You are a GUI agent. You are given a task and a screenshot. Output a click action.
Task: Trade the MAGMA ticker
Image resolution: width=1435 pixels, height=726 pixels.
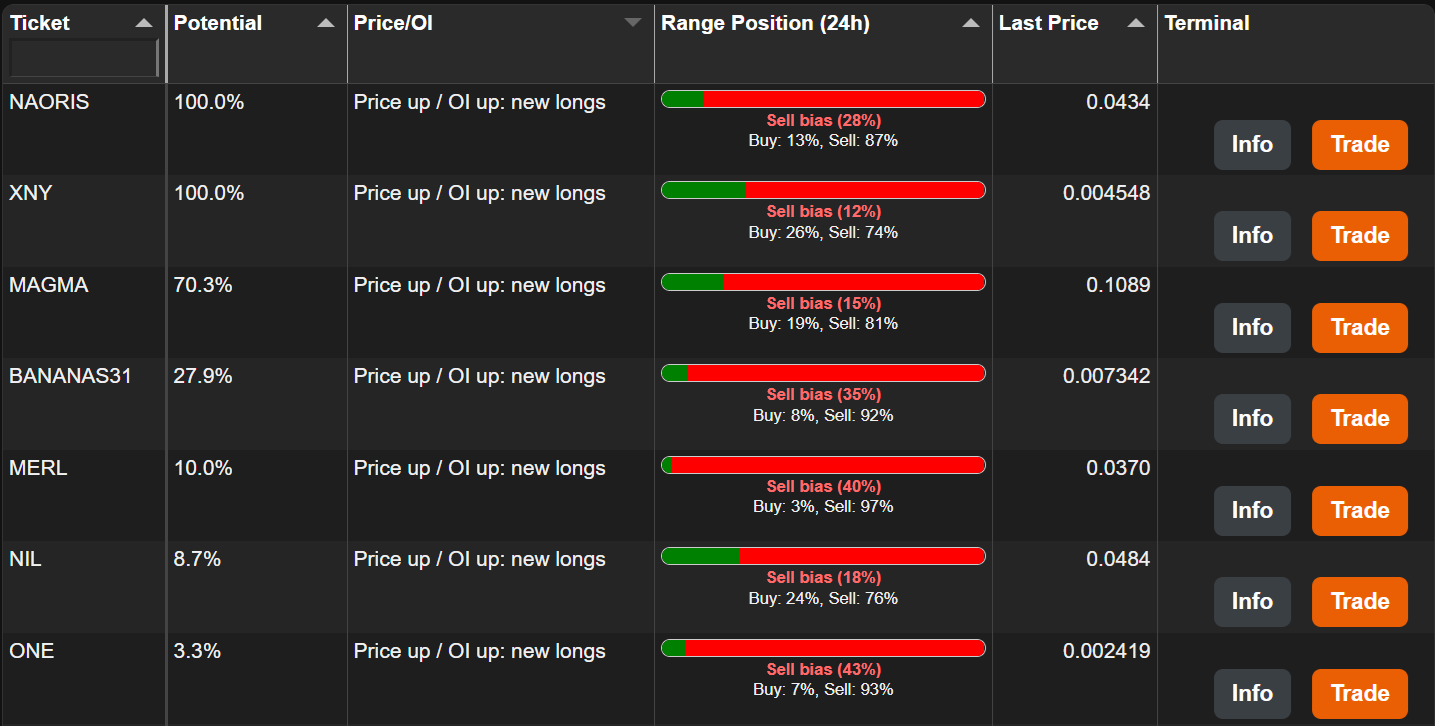coord(1360,328)
